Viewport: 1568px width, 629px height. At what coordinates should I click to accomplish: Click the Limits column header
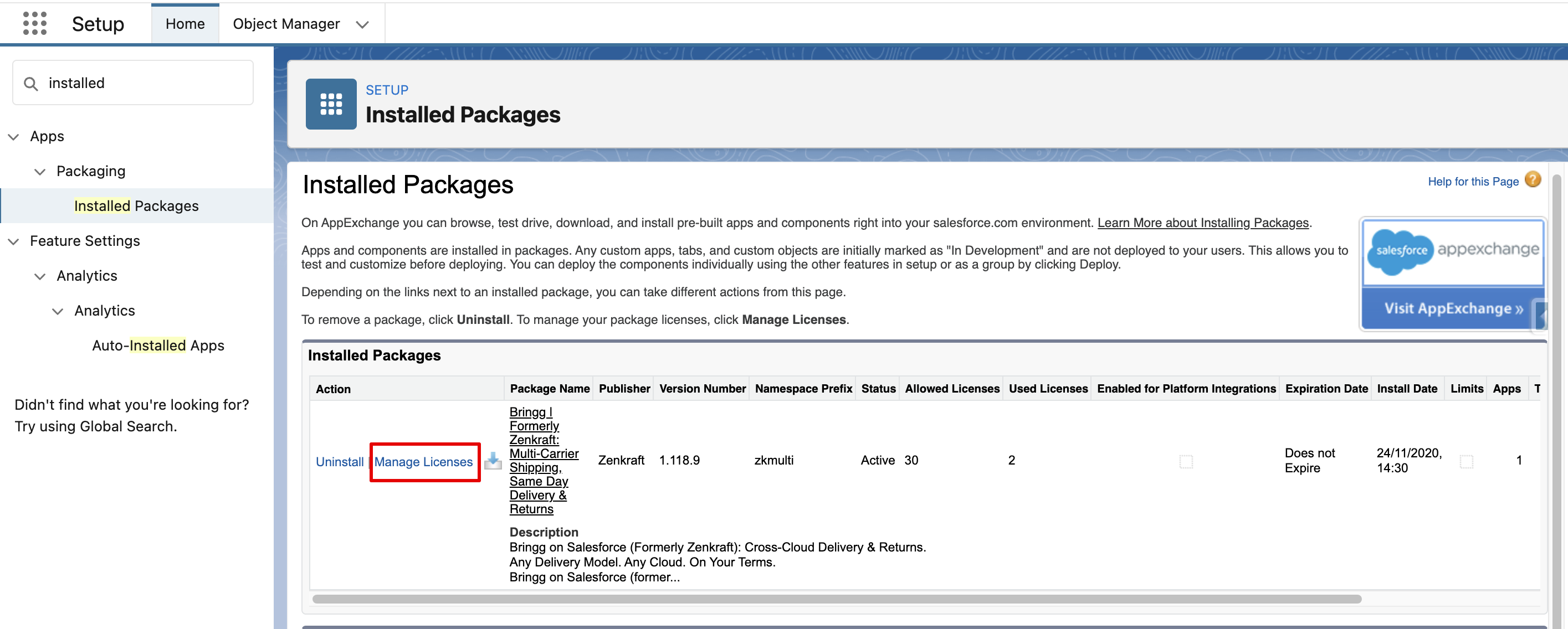pyautogui.click(x=1467, y=388)
